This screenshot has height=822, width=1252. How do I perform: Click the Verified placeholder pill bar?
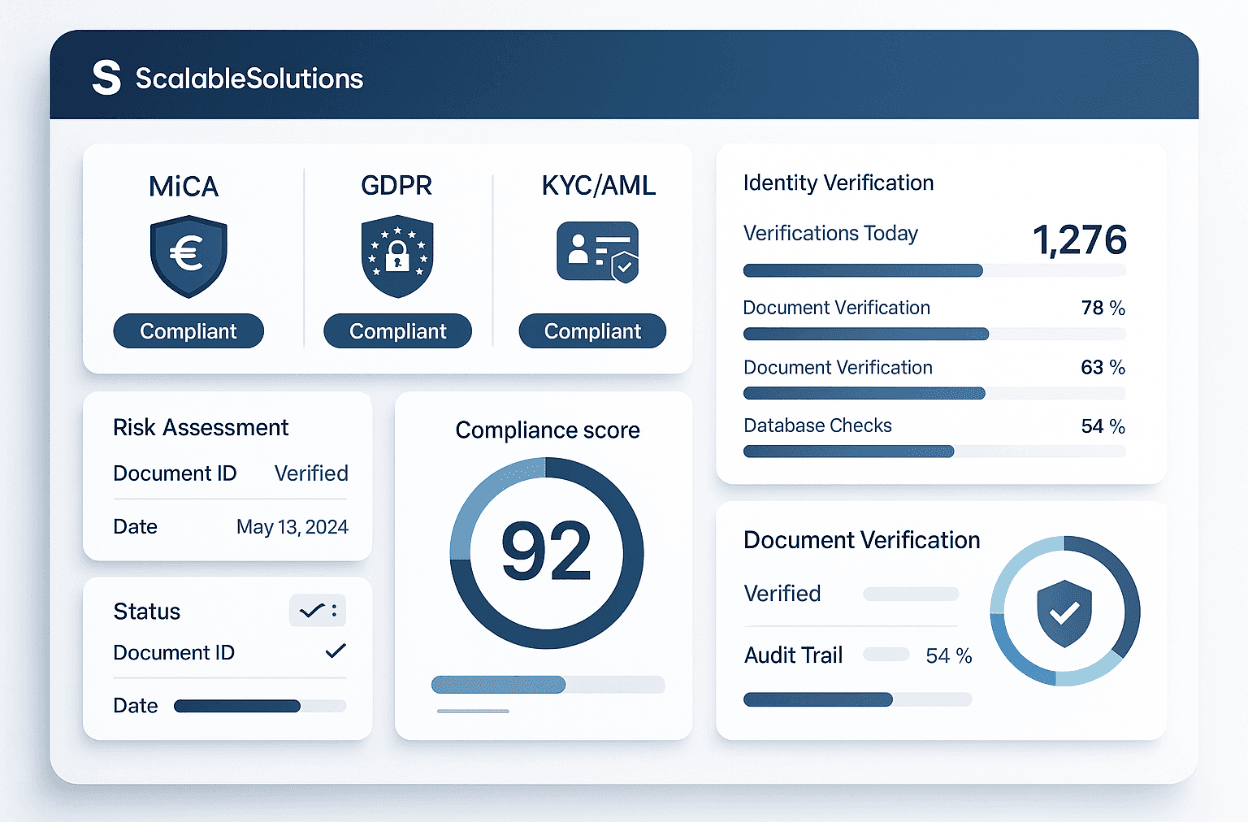(x=910, y=594)
